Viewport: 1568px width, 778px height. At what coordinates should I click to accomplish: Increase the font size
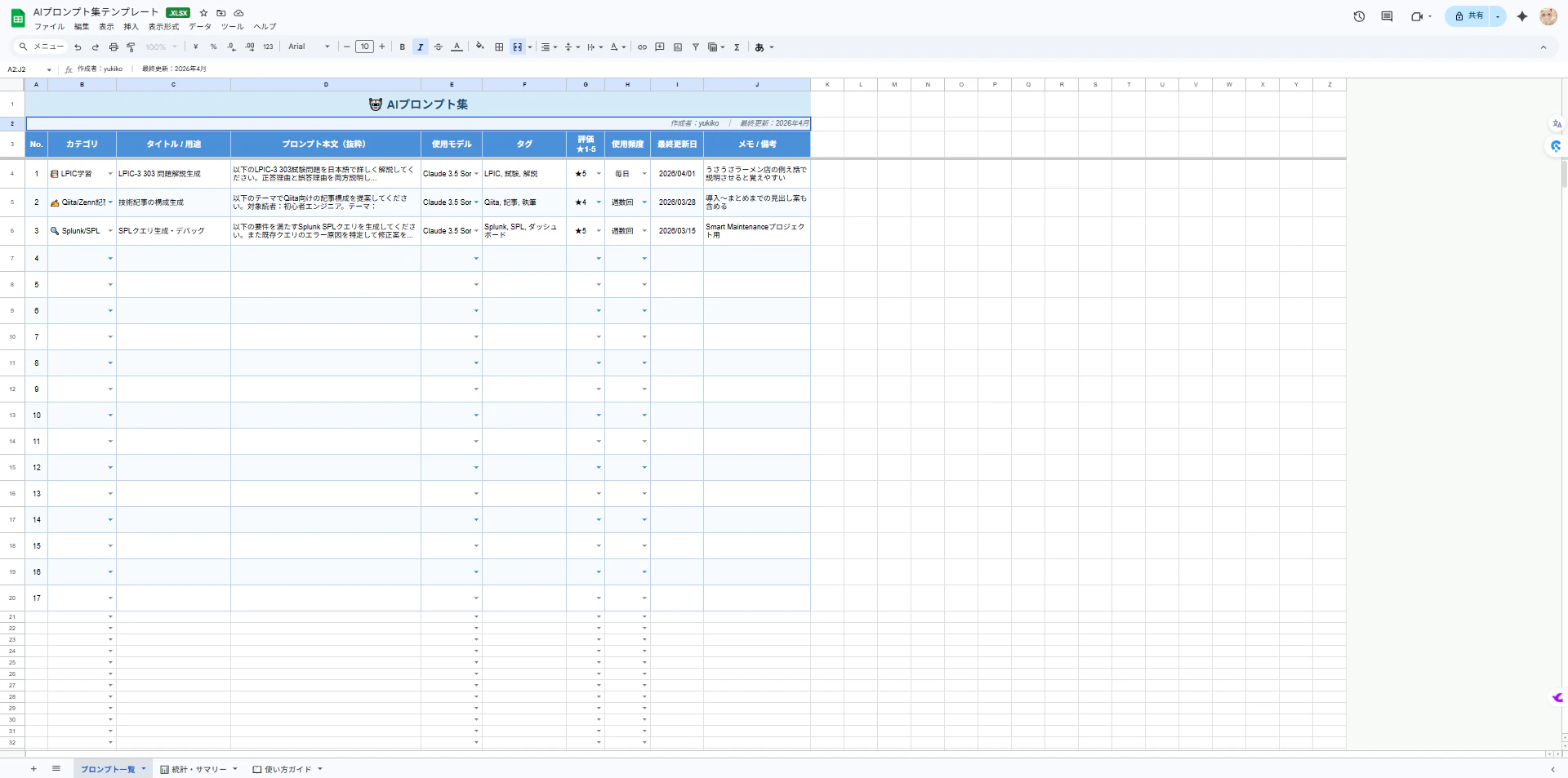[x=381, y=47]
